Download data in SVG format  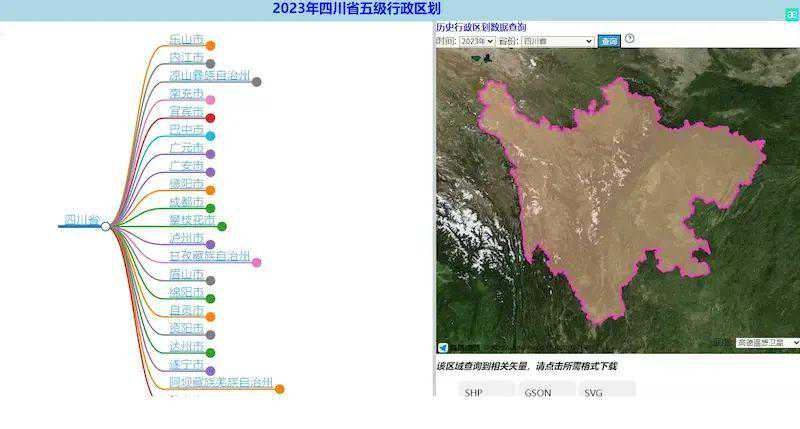[x=594, y=392]
